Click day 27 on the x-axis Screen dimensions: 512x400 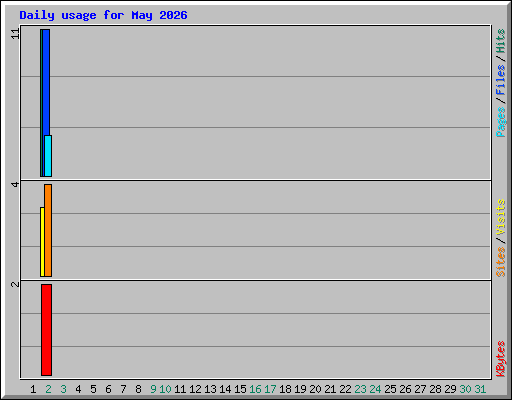pyautogui.click(x=420, y=389)
